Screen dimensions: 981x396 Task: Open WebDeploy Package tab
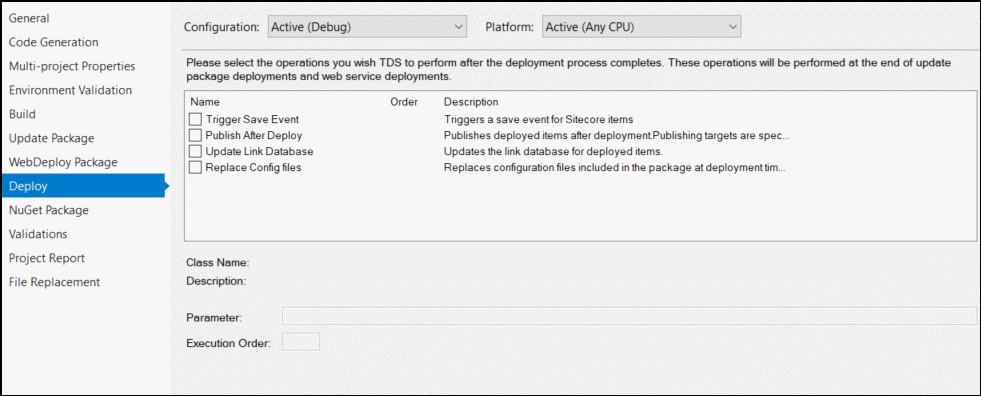point(63,162)
